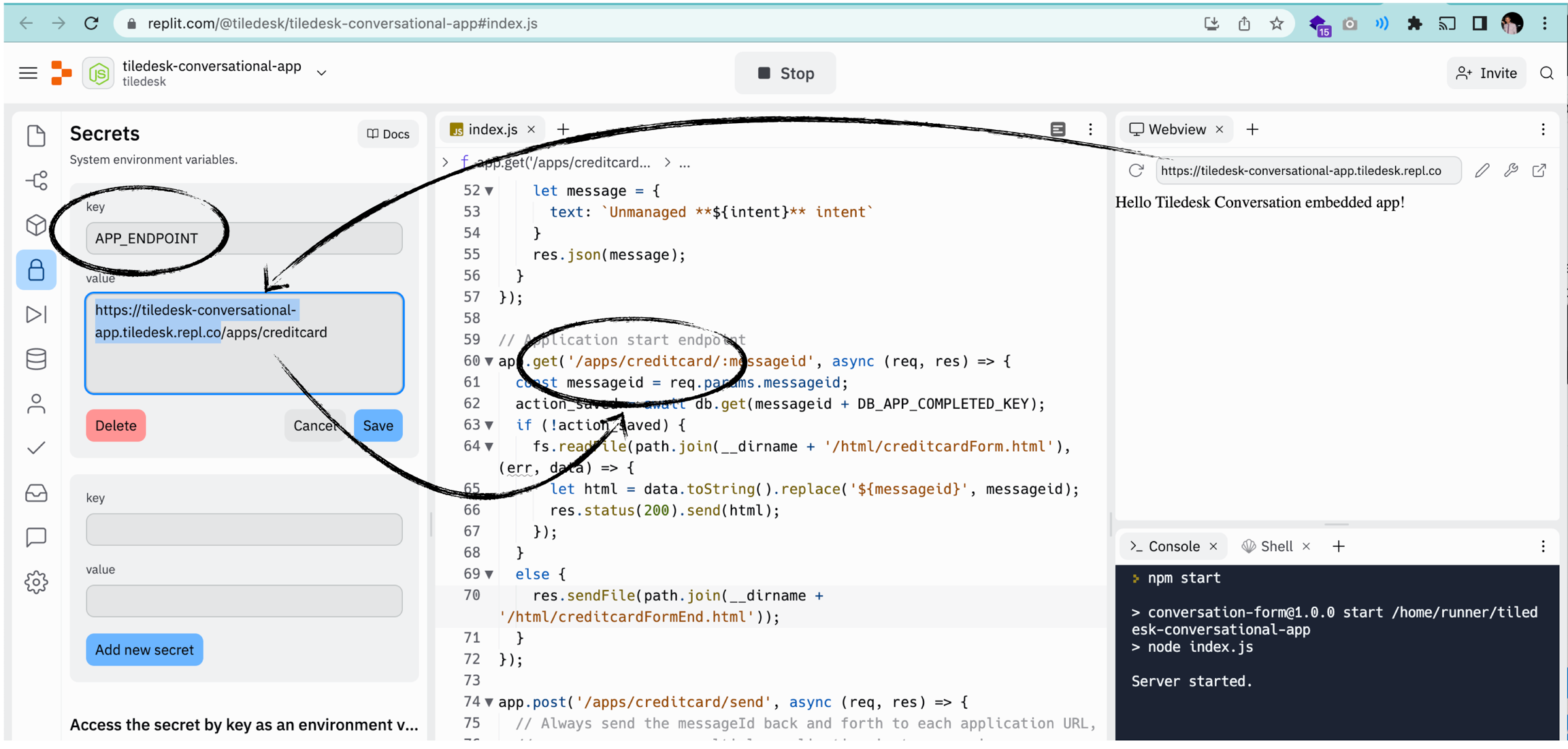Viewport: 1568px width, 749px height.
Task: Open the Database sidebar icon
Action: point(36,359)
